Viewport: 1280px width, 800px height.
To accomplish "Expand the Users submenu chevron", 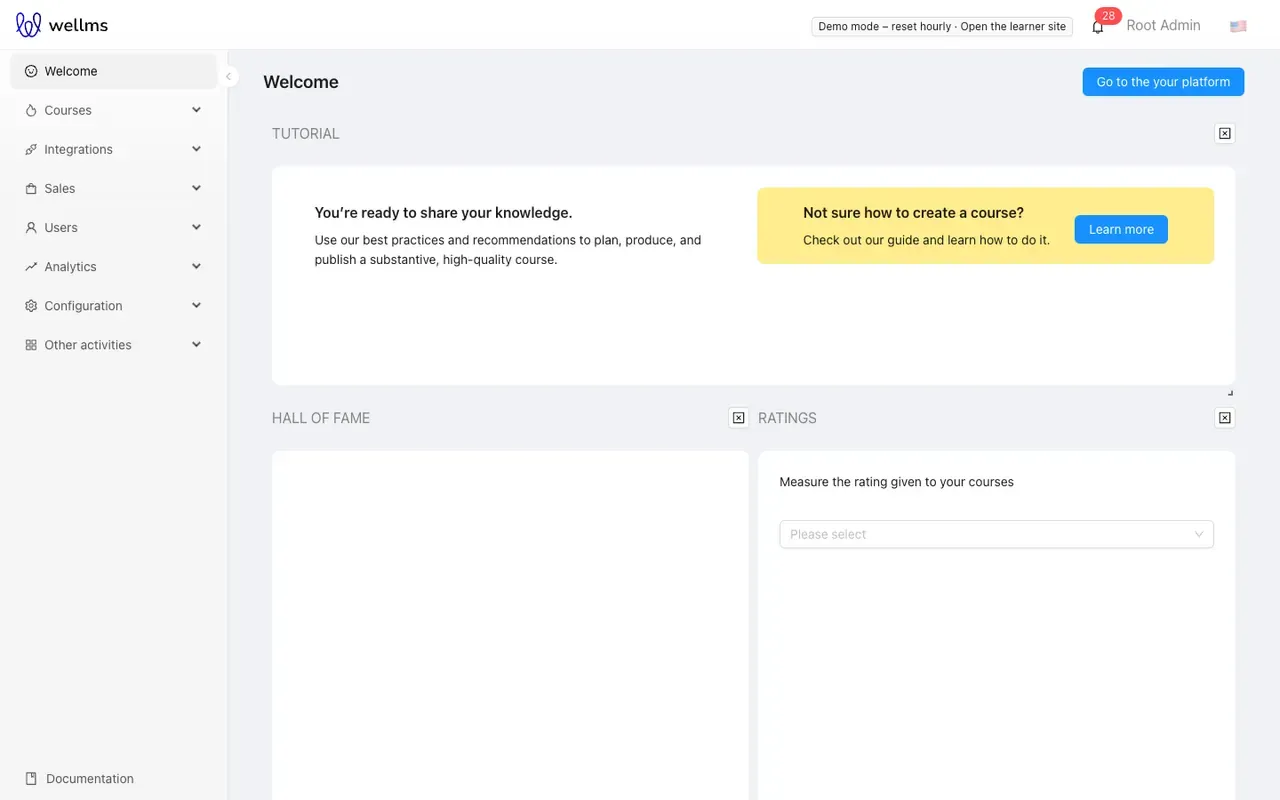I will [196, 227].
